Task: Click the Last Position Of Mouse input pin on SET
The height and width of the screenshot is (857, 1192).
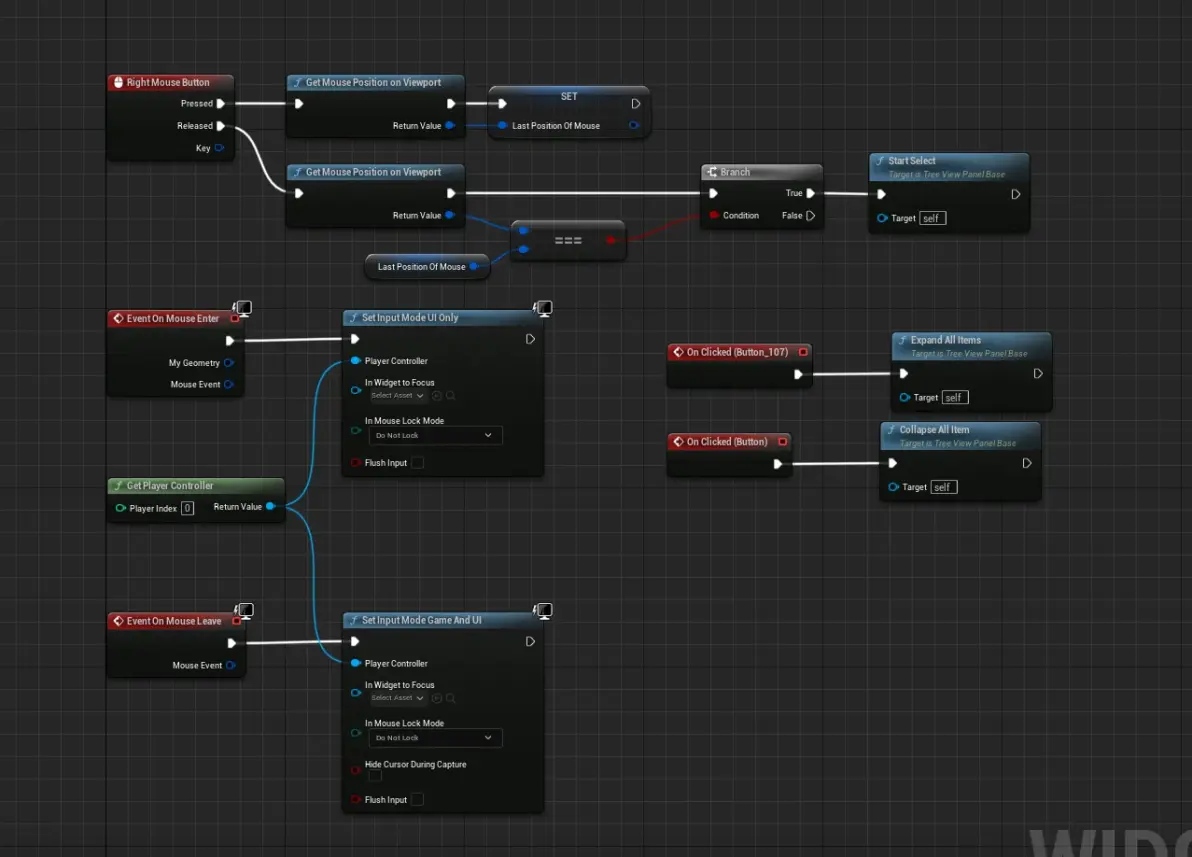Action: pos(502,125)
